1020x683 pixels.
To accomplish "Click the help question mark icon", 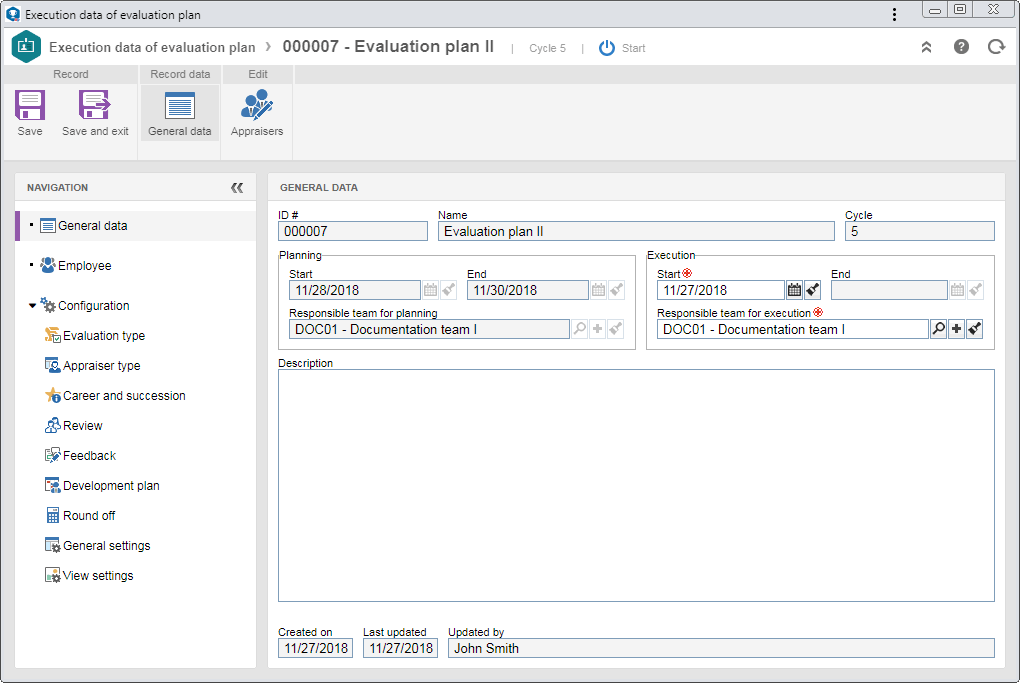I will pyautogui.click(x=961, y=47).
